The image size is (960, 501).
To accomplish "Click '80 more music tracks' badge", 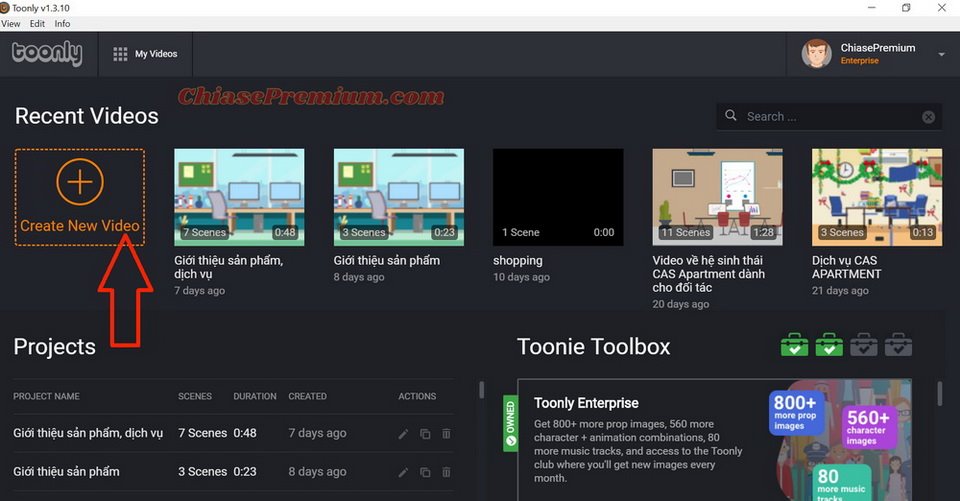I will (841, 482).
